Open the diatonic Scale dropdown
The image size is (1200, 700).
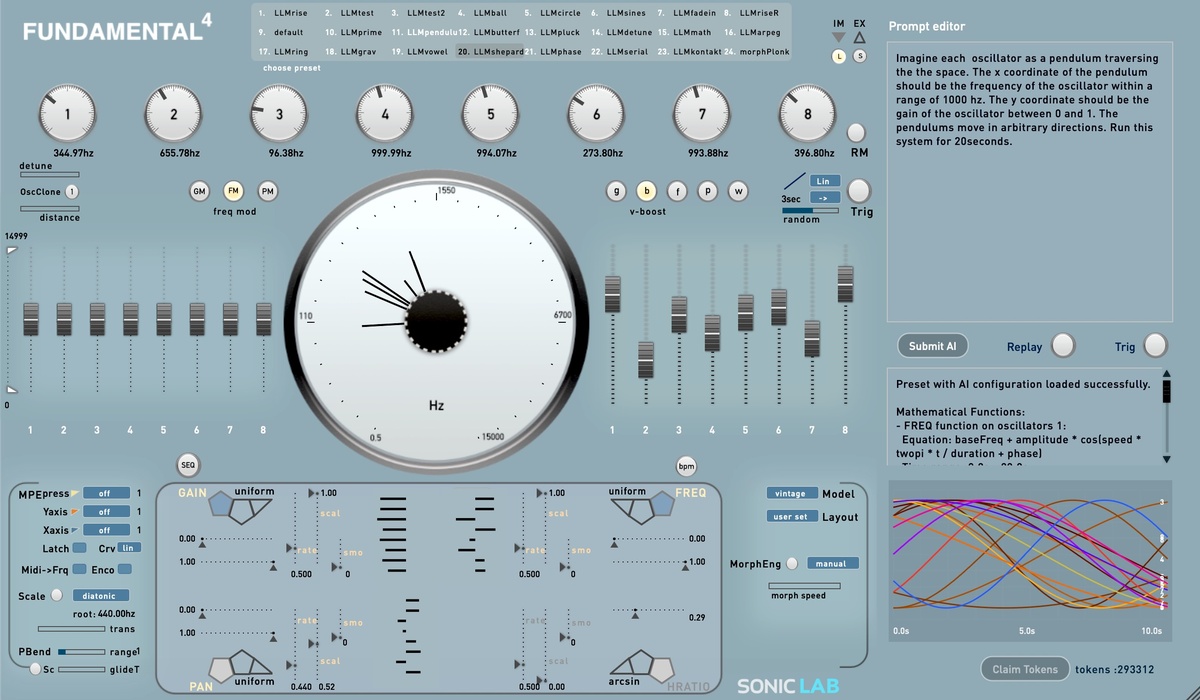click(x=99, y=596)
